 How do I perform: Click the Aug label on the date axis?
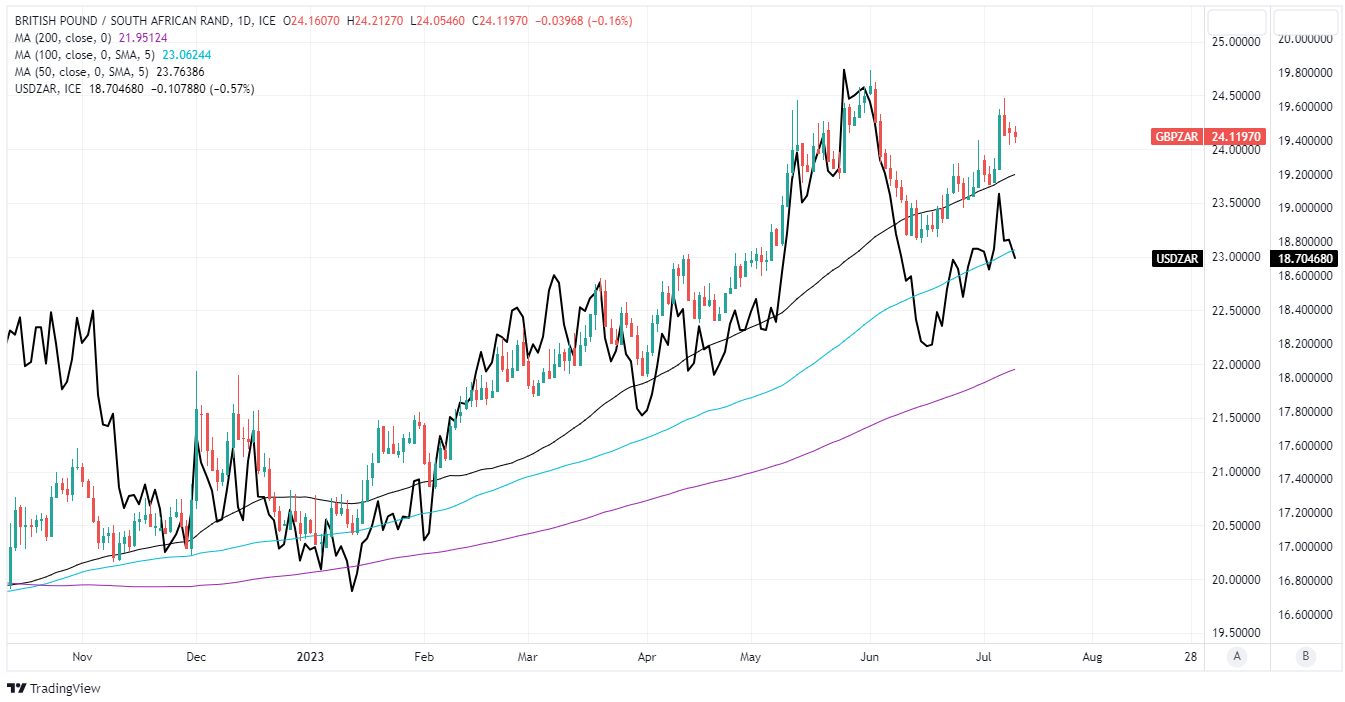tap(1093, 657)
